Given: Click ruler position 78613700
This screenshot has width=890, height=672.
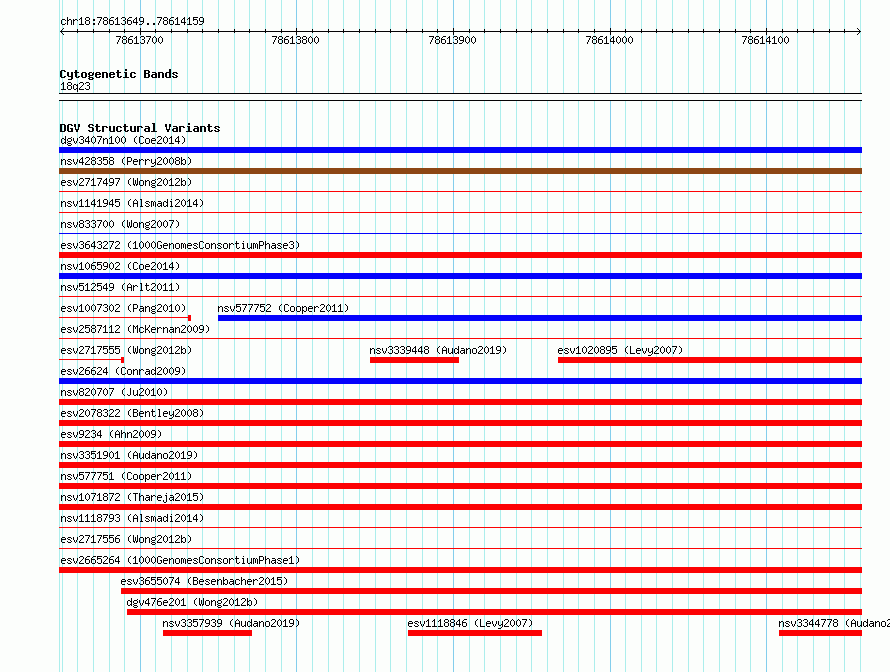Looking at the screenshot, I should click(x=139, y=40).
